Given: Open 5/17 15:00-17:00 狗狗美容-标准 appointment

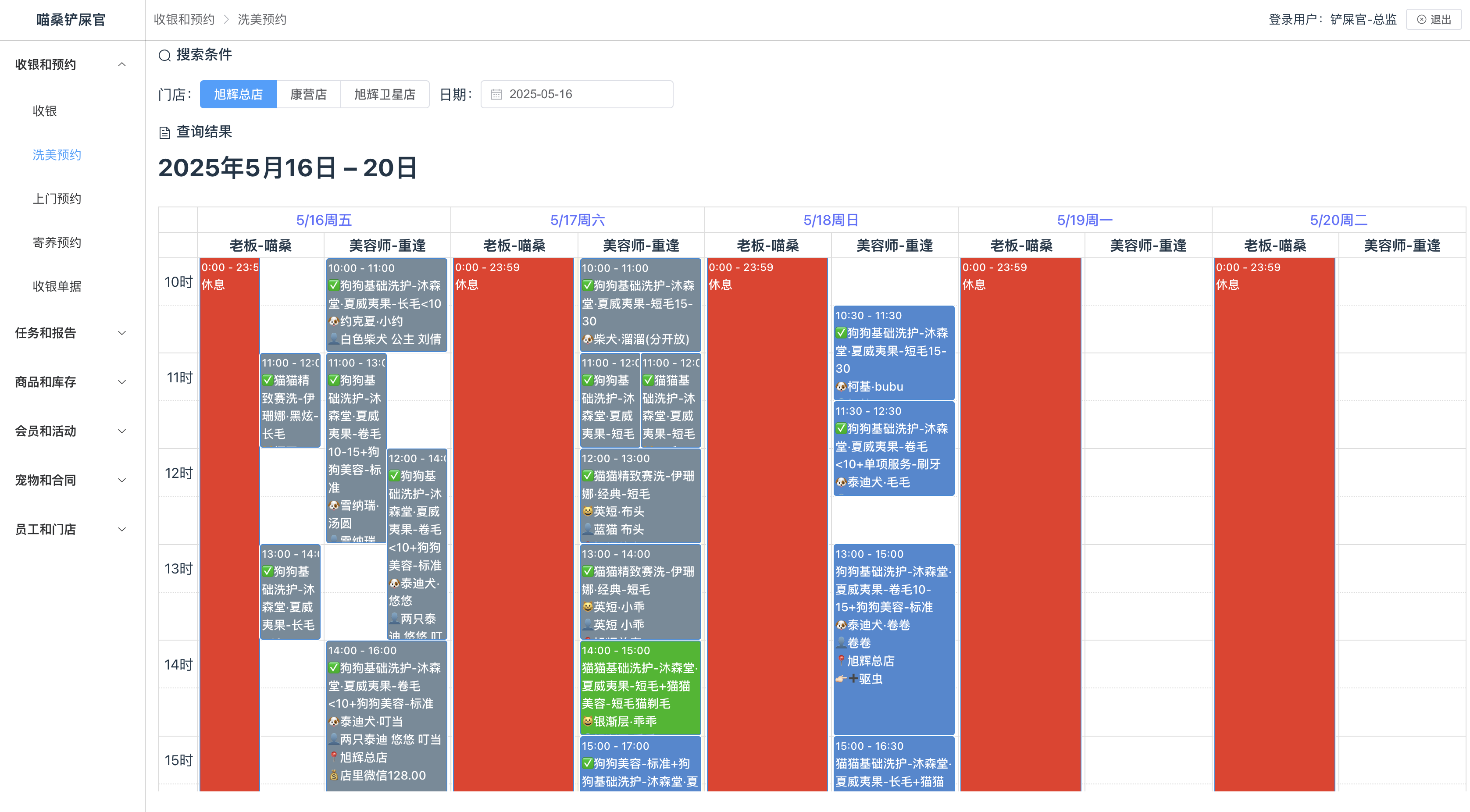Looking at the screenshot, I should (x=640, y=763).
